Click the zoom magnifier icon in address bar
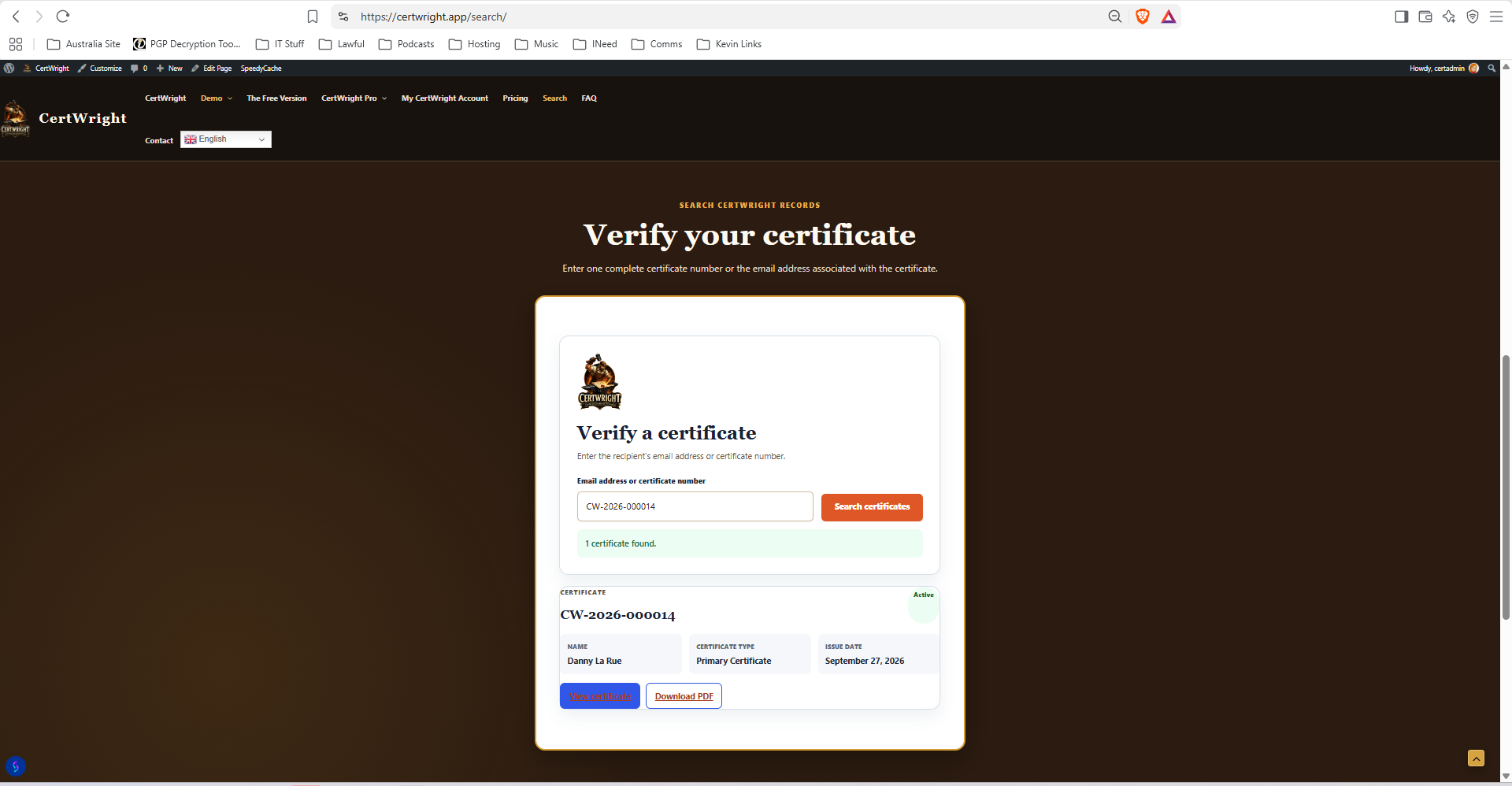This screenshot has width=1512, height=786. pyautogui.click(x=1115, y=17)
